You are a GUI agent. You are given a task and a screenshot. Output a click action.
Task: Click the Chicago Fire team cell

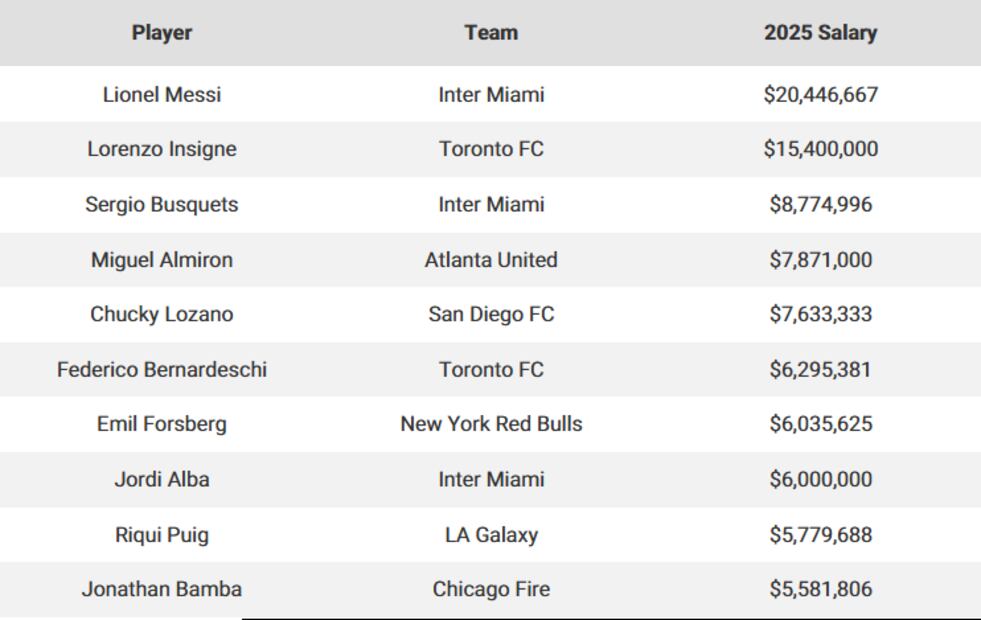click(491, 589)
